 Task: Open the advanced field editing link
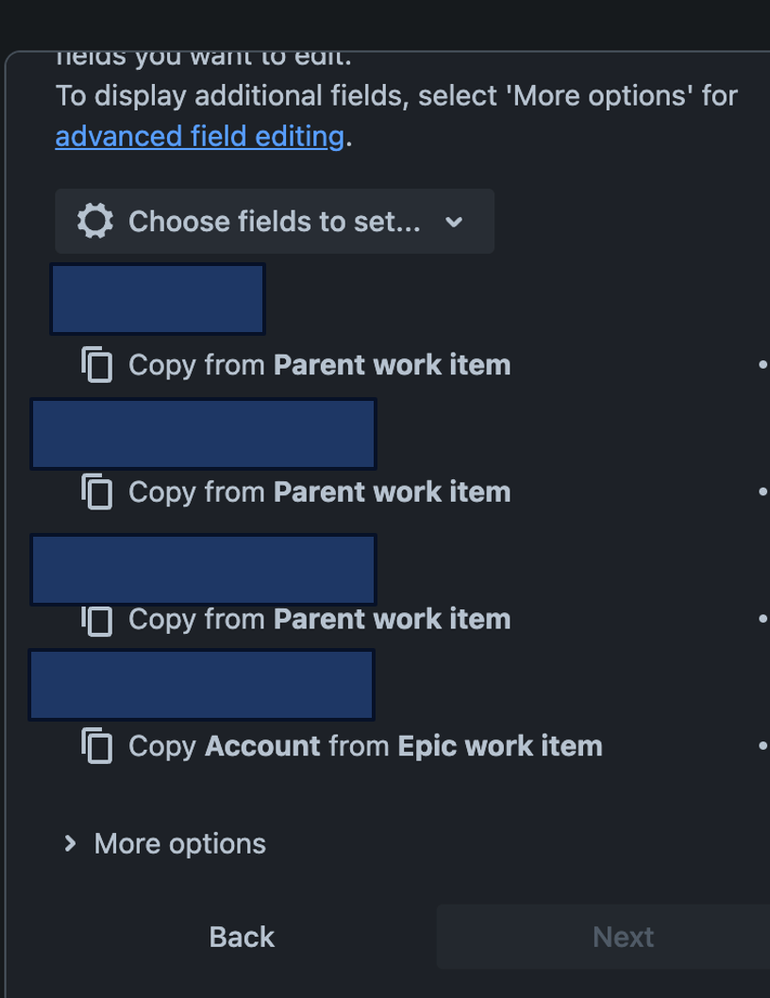pos(199,136)
